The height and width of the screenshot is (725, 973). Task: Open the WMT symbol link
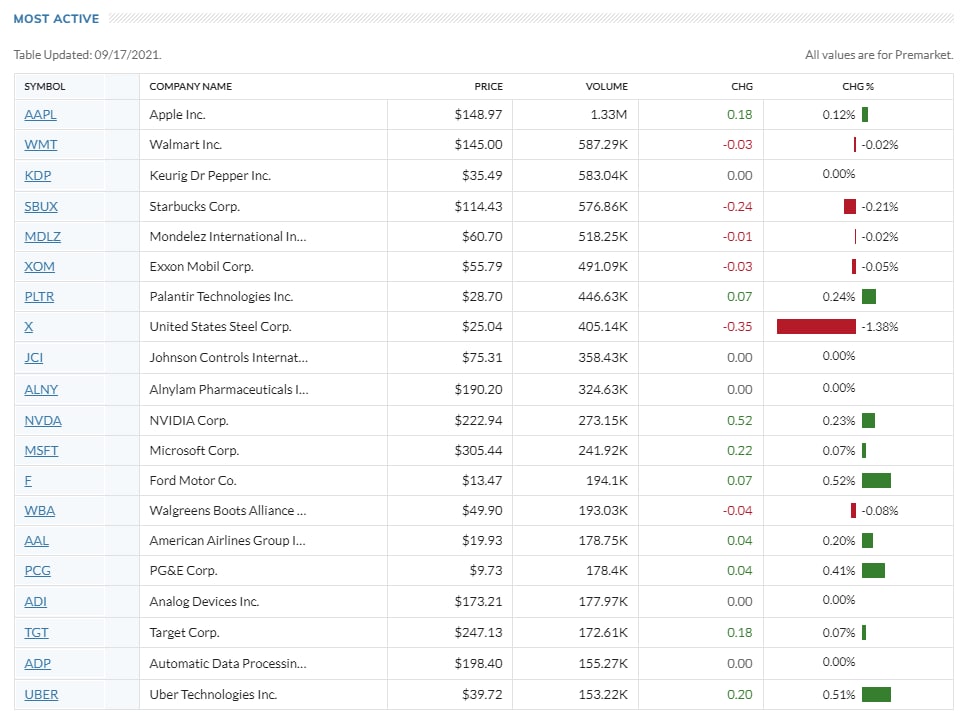pyautogui.click(x=41, y=145)
